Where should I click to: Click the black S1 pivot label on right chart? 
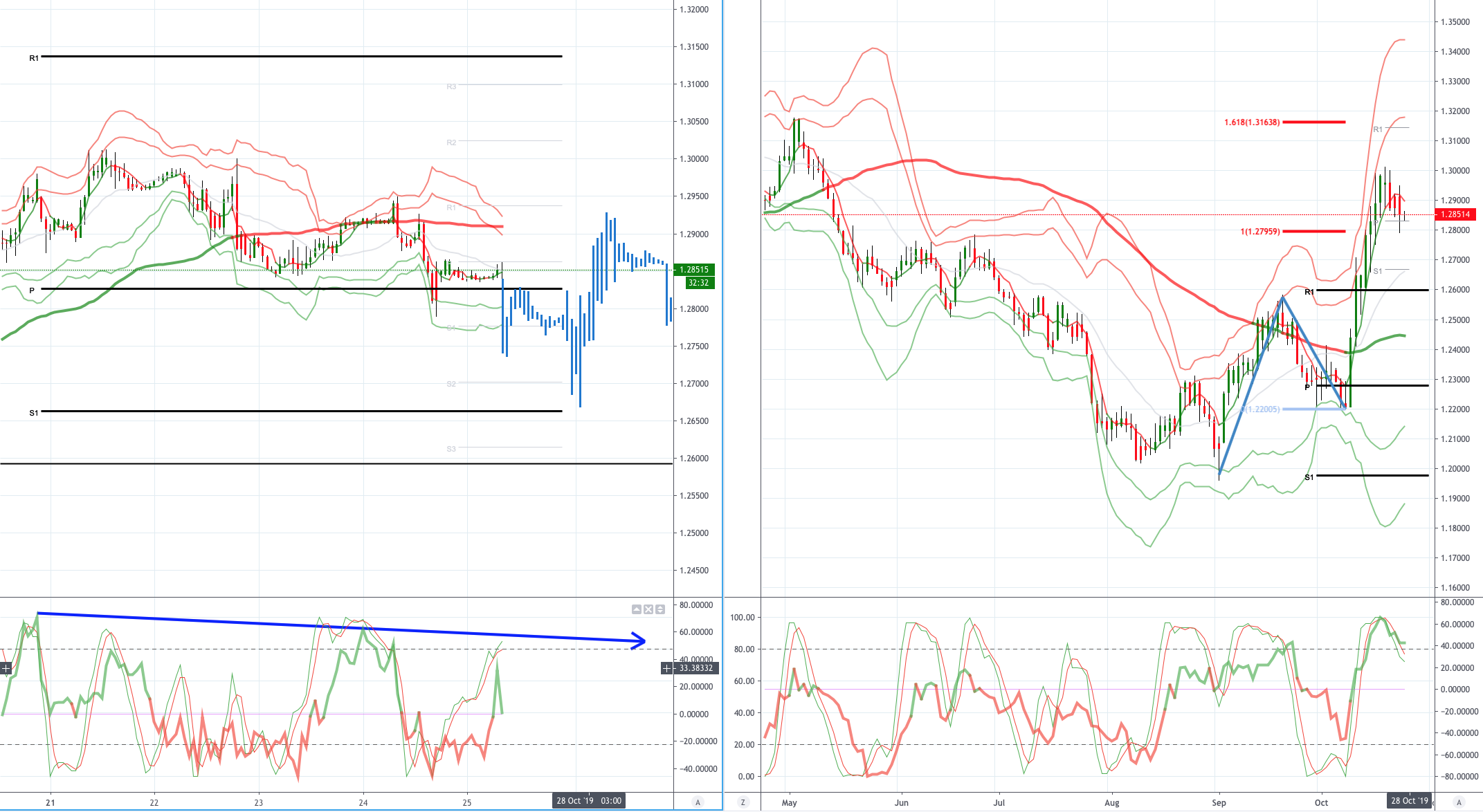[1309, 477]
